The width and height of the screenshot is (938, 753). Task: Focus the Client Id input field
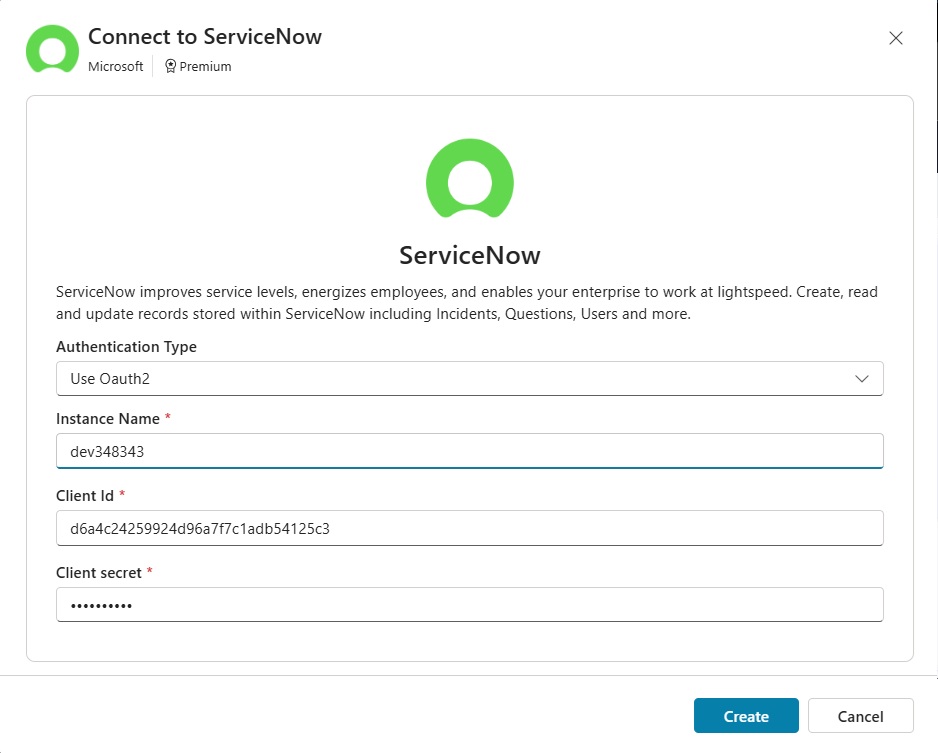click(470, 528)
